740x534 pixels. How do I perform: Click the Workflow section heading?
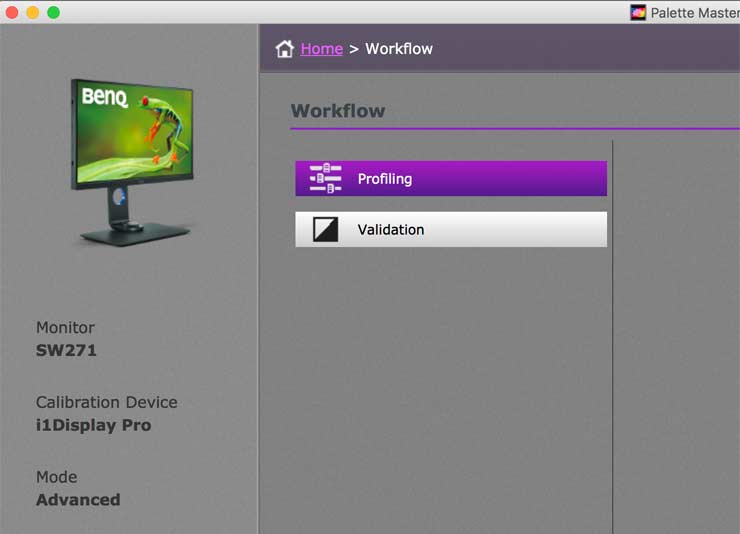(338, 111)
